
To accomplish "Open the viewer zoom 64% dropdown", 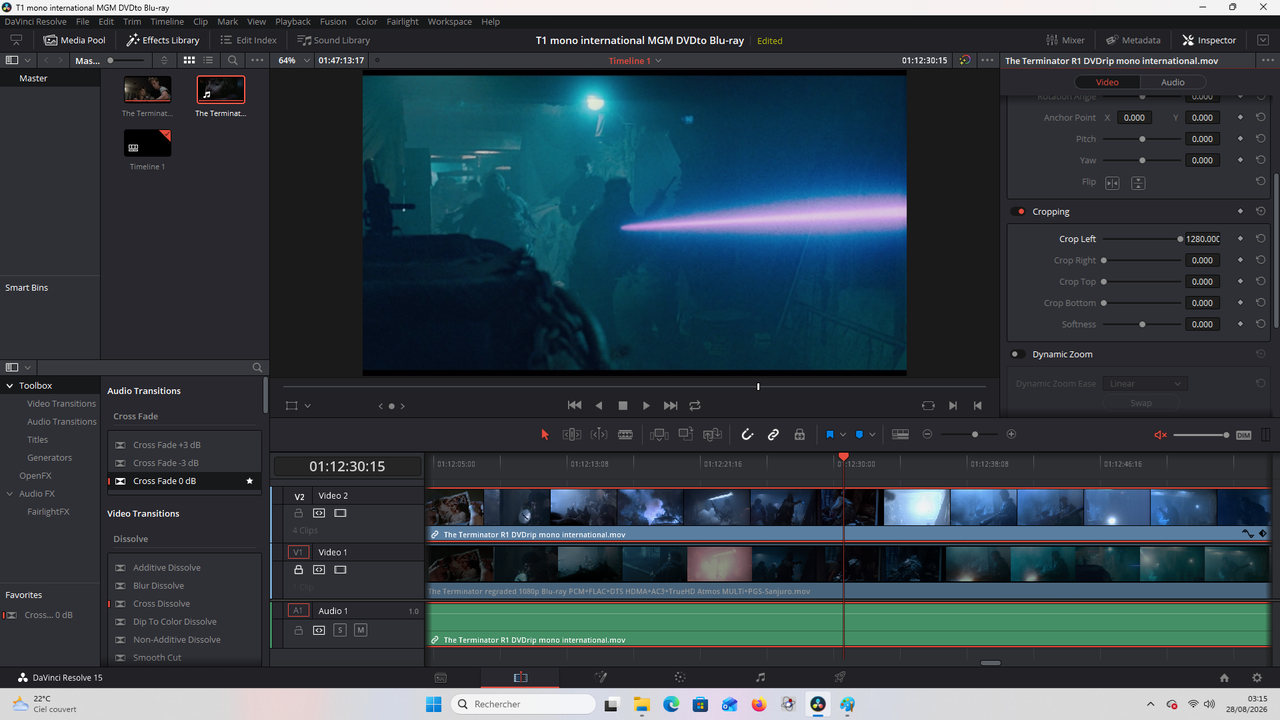I will tap(292, 60).
